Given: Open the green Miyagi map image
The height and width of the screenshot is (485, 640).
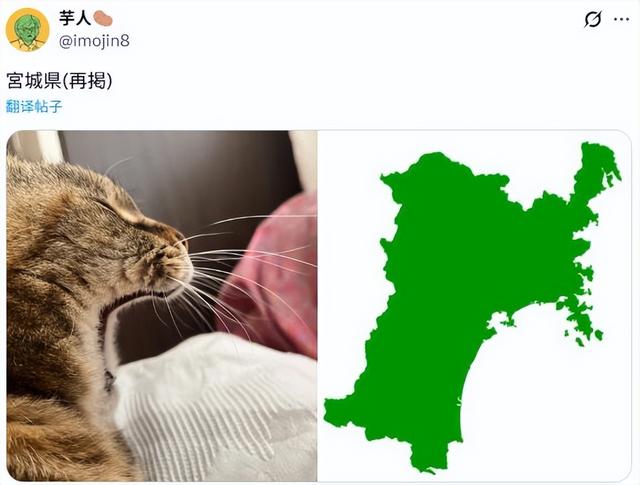Looking at the screenshot, I should (x=474, y=305).
